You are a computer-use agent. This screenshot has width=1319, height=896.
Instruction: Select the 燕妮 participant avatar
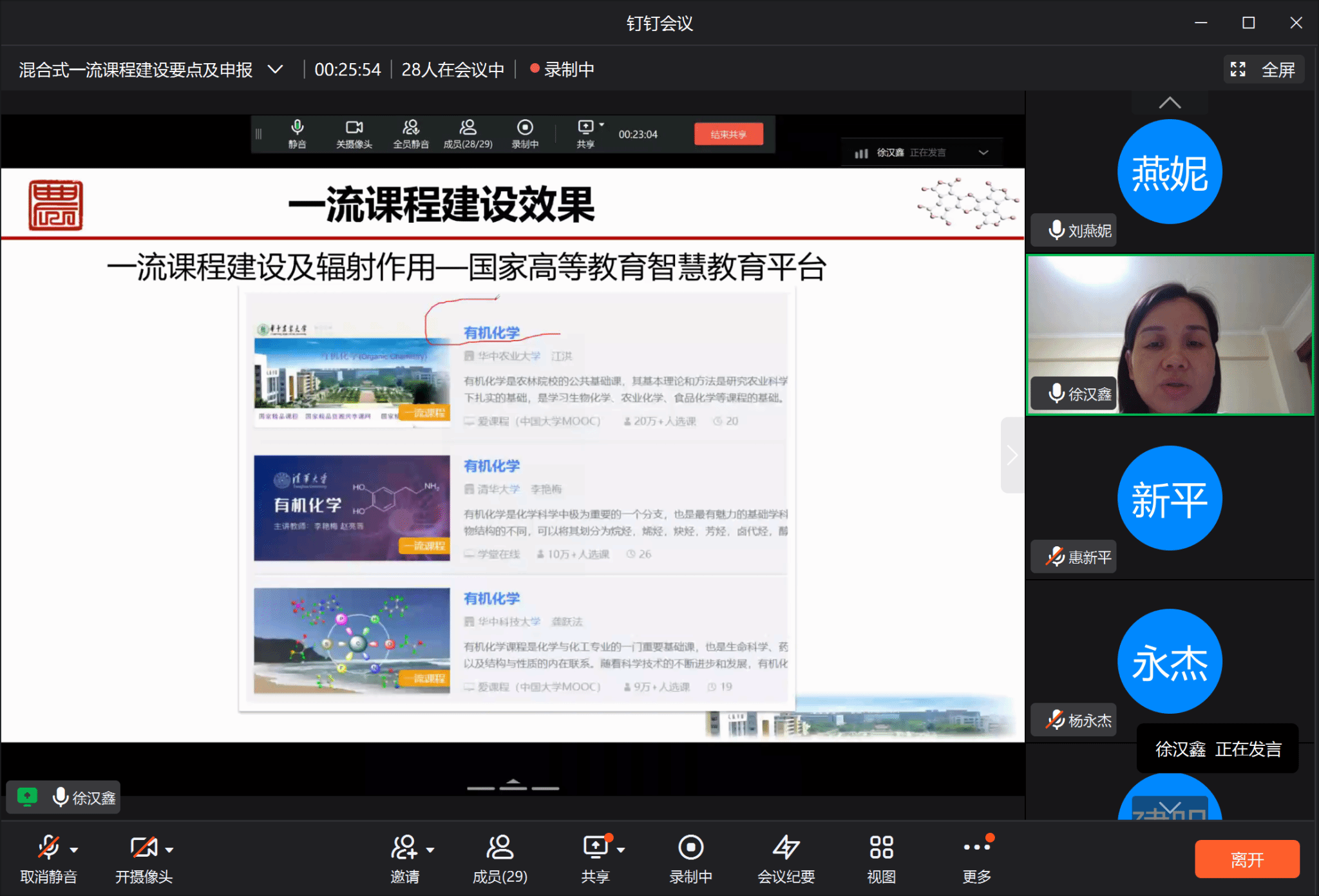click(1170, 172)
